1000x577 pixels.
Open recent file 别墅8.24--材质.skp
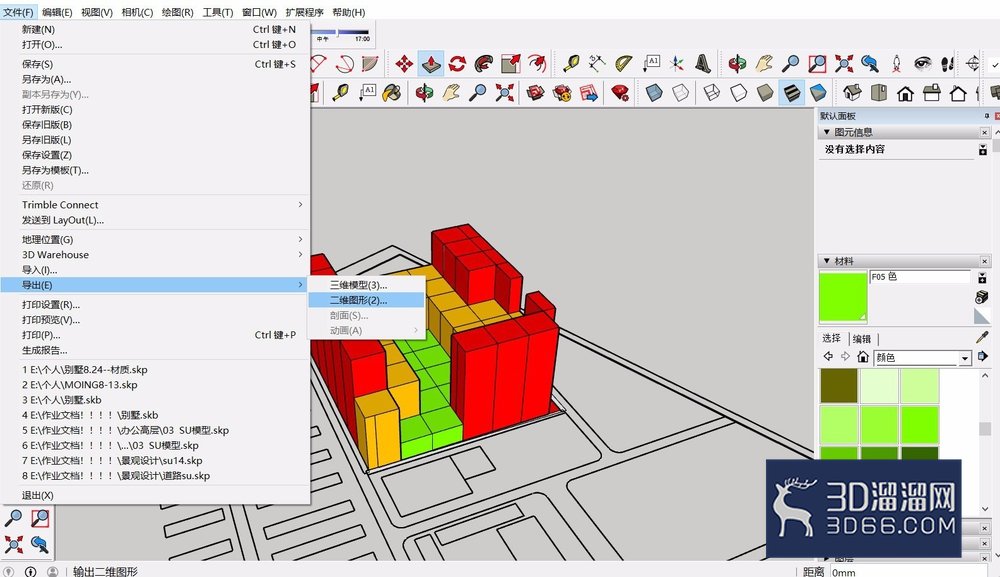coord(84,369)
